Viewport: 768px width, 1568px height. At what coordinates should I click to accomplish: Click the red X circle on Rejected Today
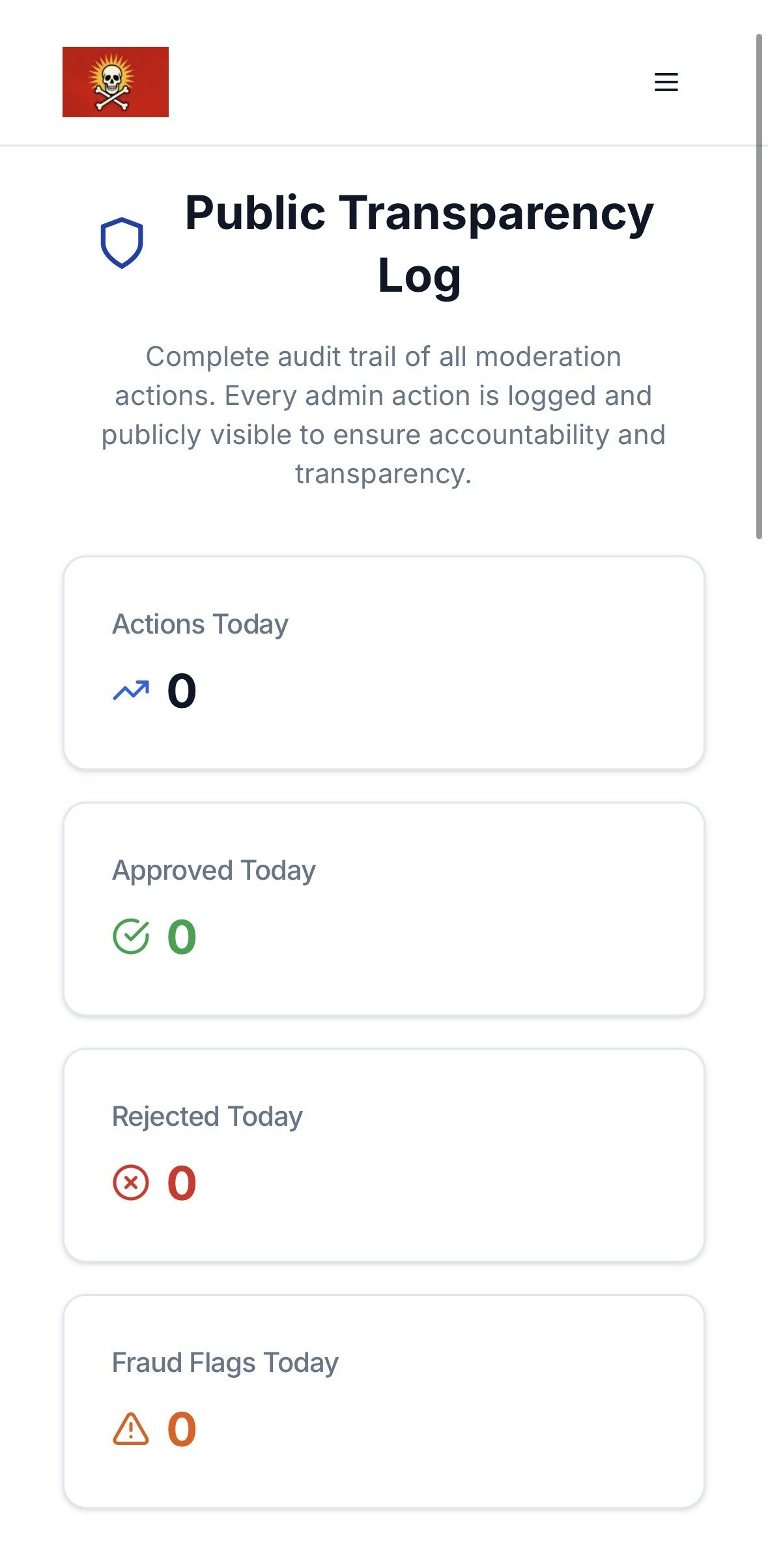click(130, 1182)
